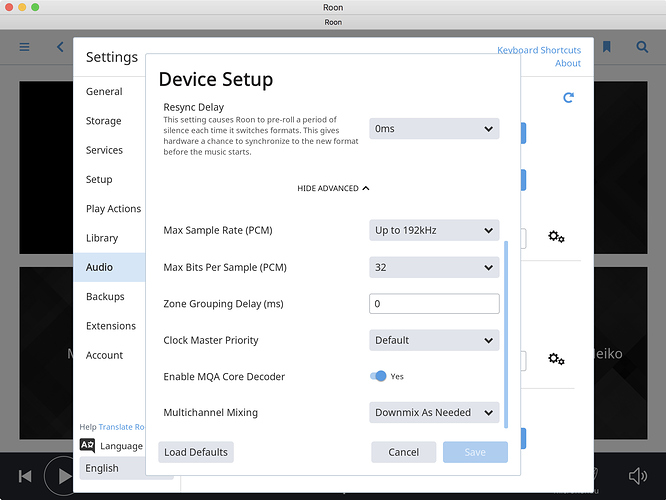Open Multichannel Mixing dropdown
This screenshot has height=500, width=666.
point(434,412)
